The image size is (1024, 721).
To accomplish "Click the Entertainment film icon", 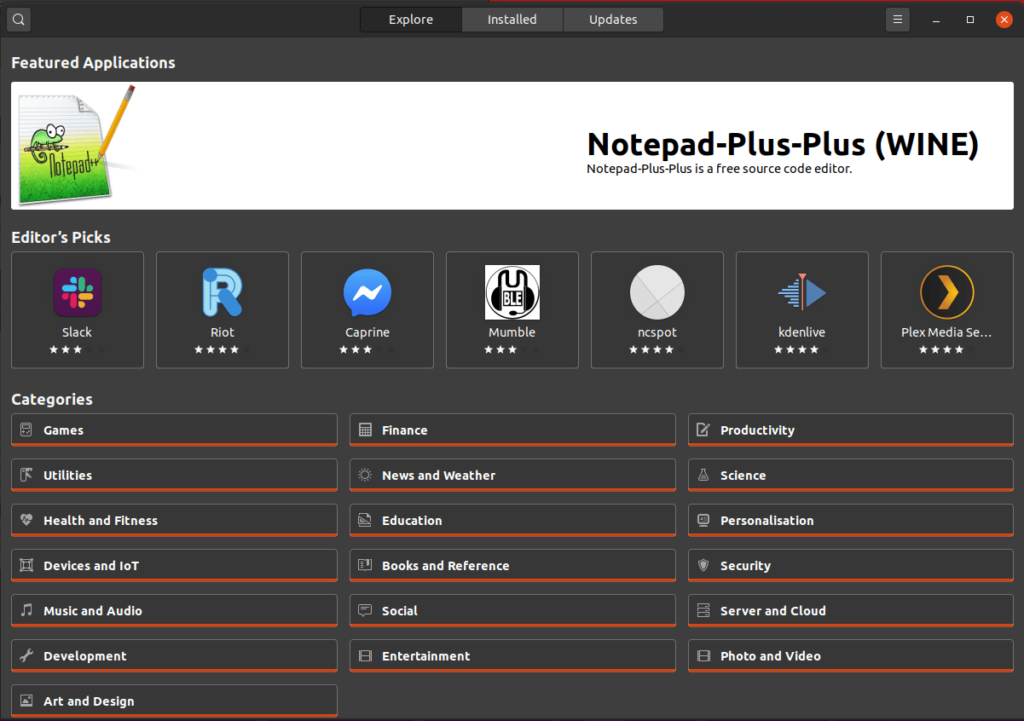I will click(365, 655).
